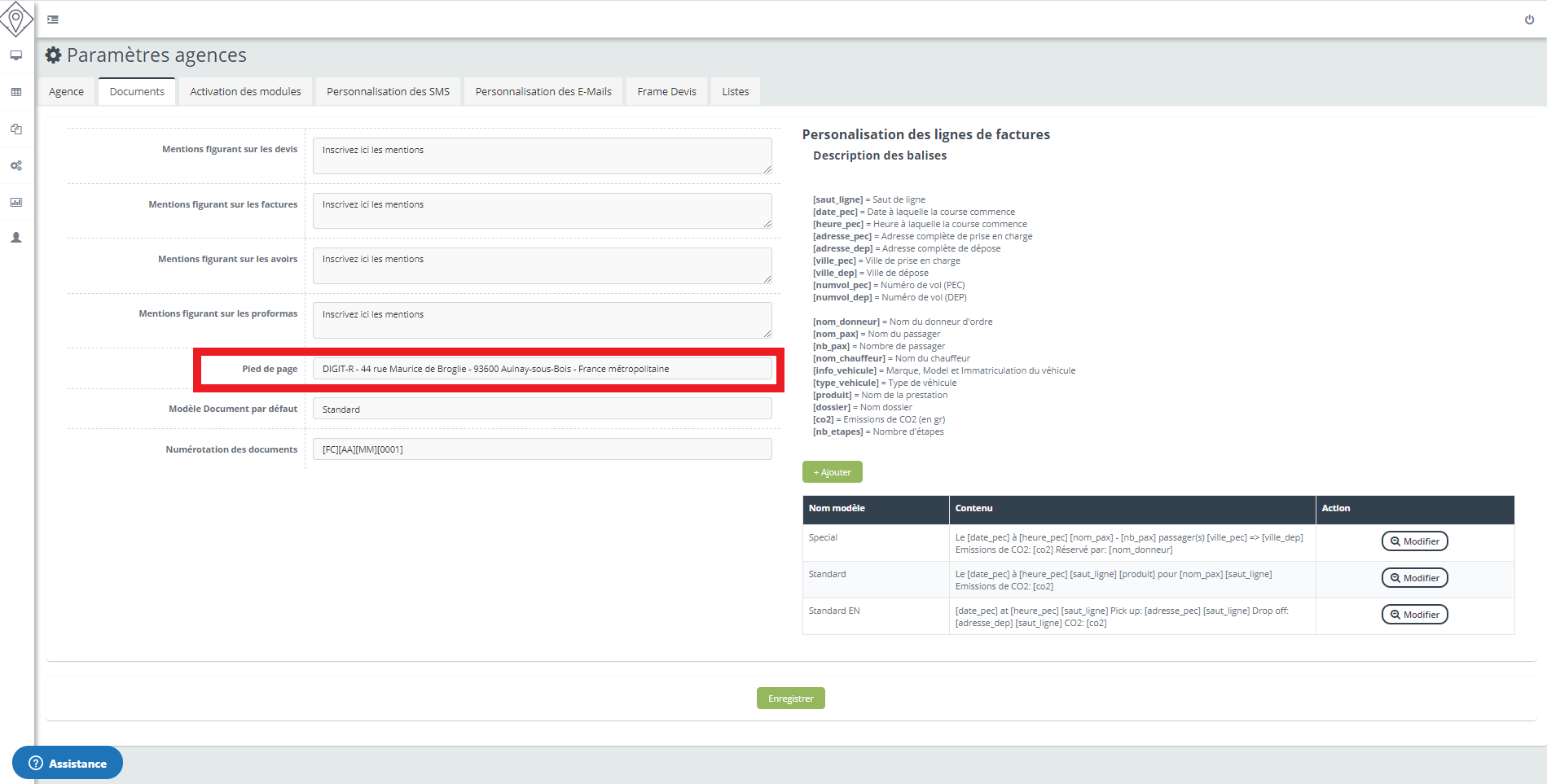
Task: Open the Listes tab
Action: pos(735,91)
